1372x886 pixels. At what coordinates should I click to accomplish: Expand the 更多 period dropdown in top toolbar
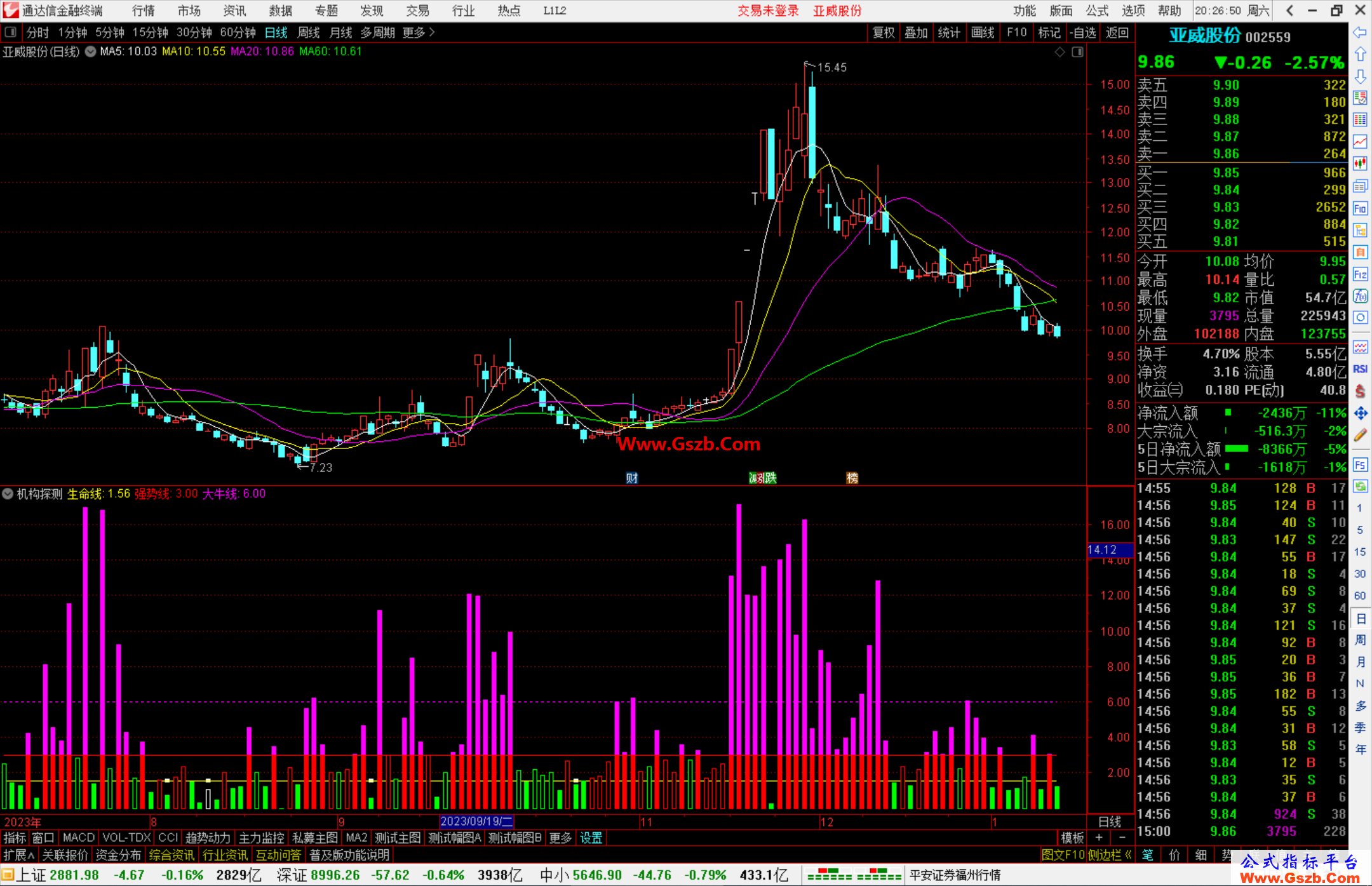(x=419, y=32)
